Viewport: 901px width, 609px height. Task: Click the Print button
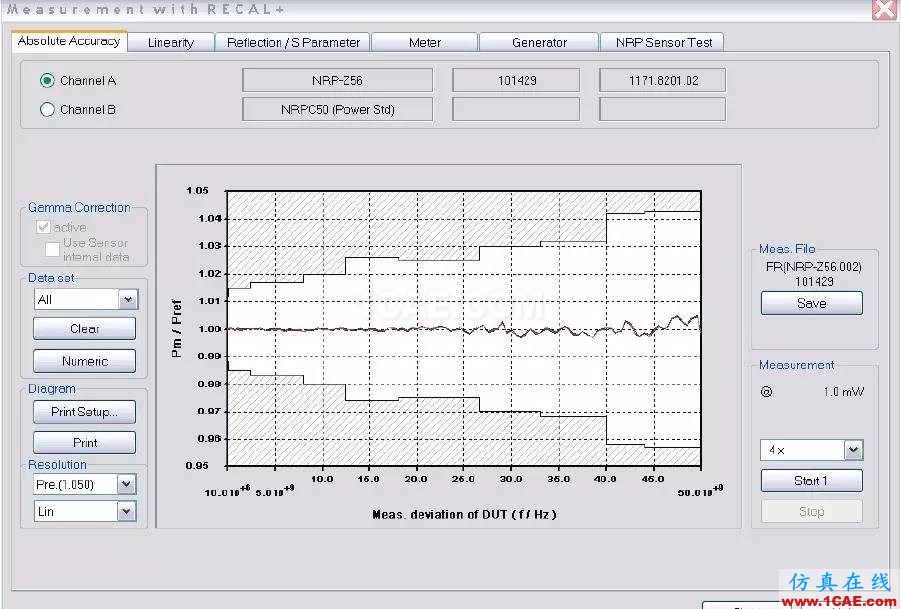(84, 443)
